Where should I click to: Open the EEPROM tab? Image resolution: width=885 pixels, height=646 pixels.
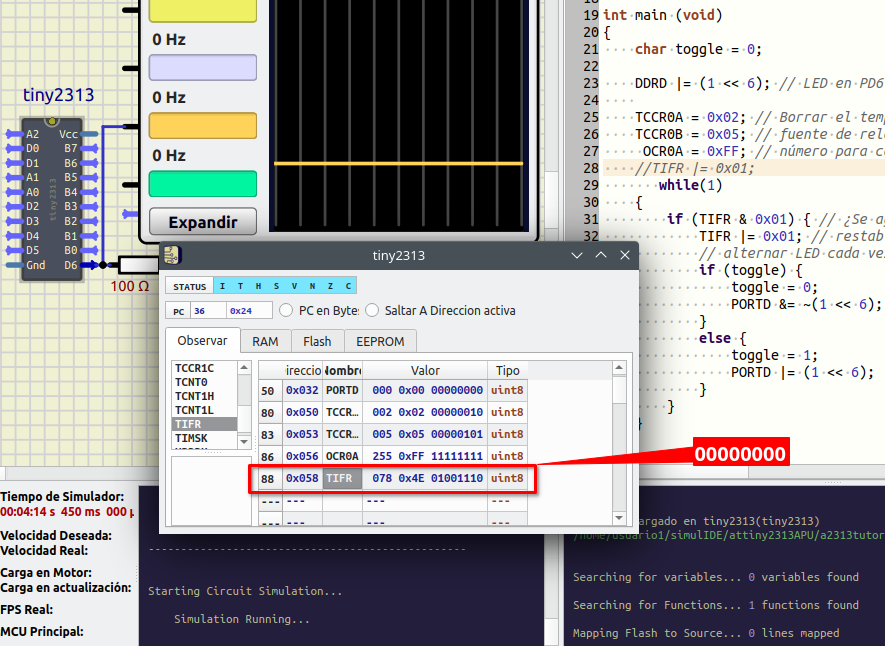380,341
